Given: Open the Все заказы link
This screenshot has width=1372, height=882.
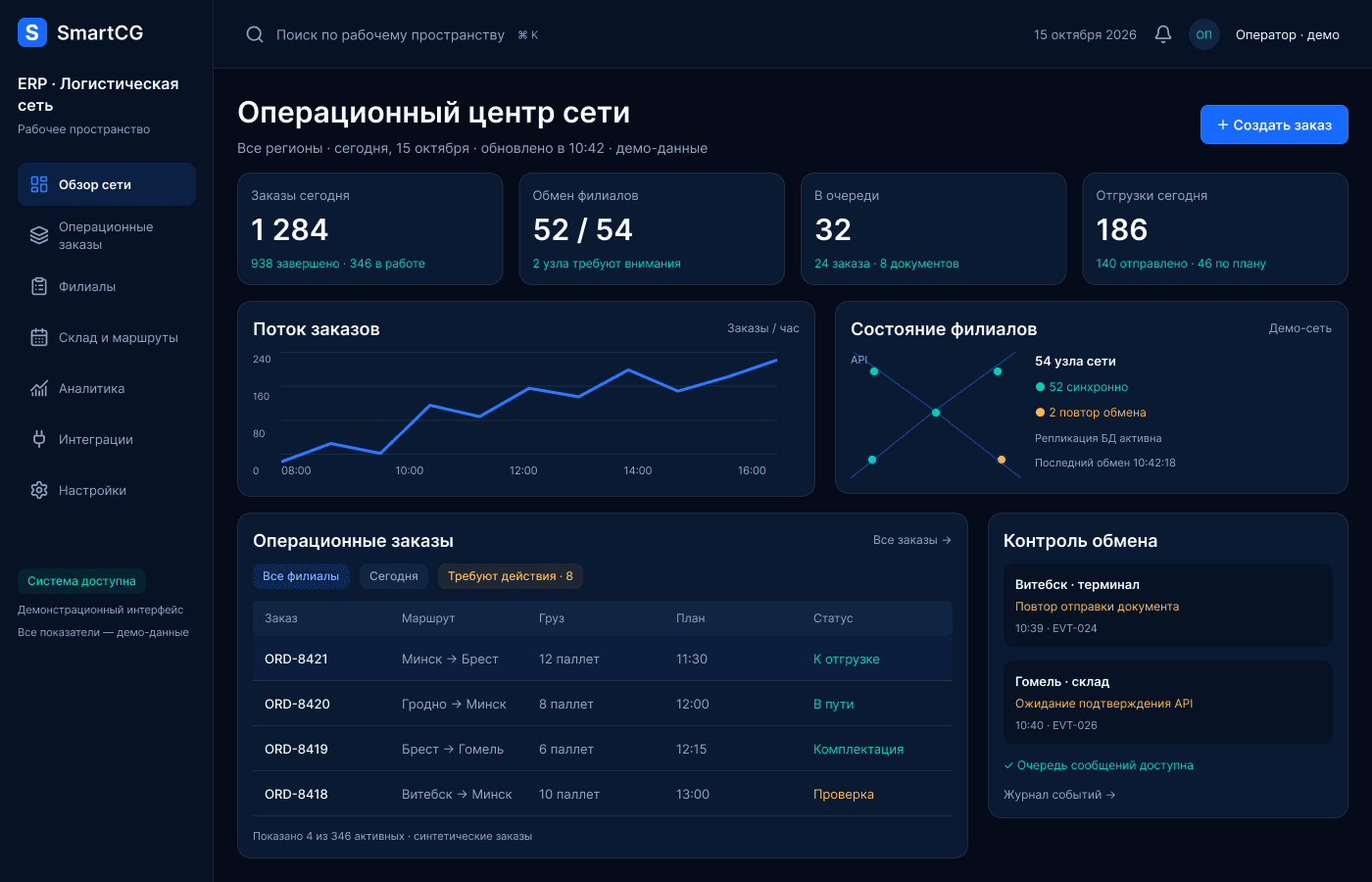Looking at the screenshot, I should 912,540.
